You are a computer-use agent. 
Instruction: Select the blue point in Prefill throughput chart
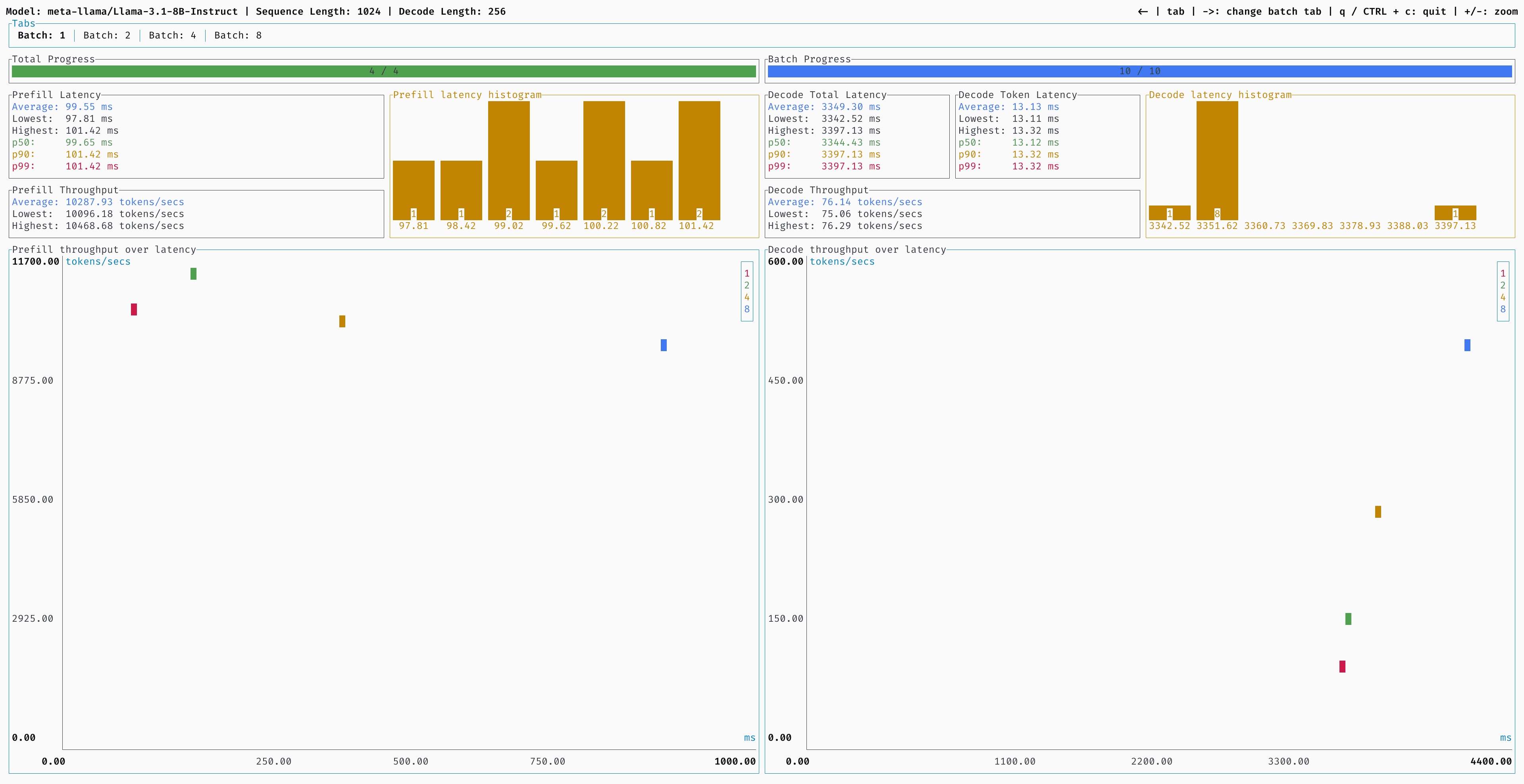pyautogui.click(x=664, y=345)
